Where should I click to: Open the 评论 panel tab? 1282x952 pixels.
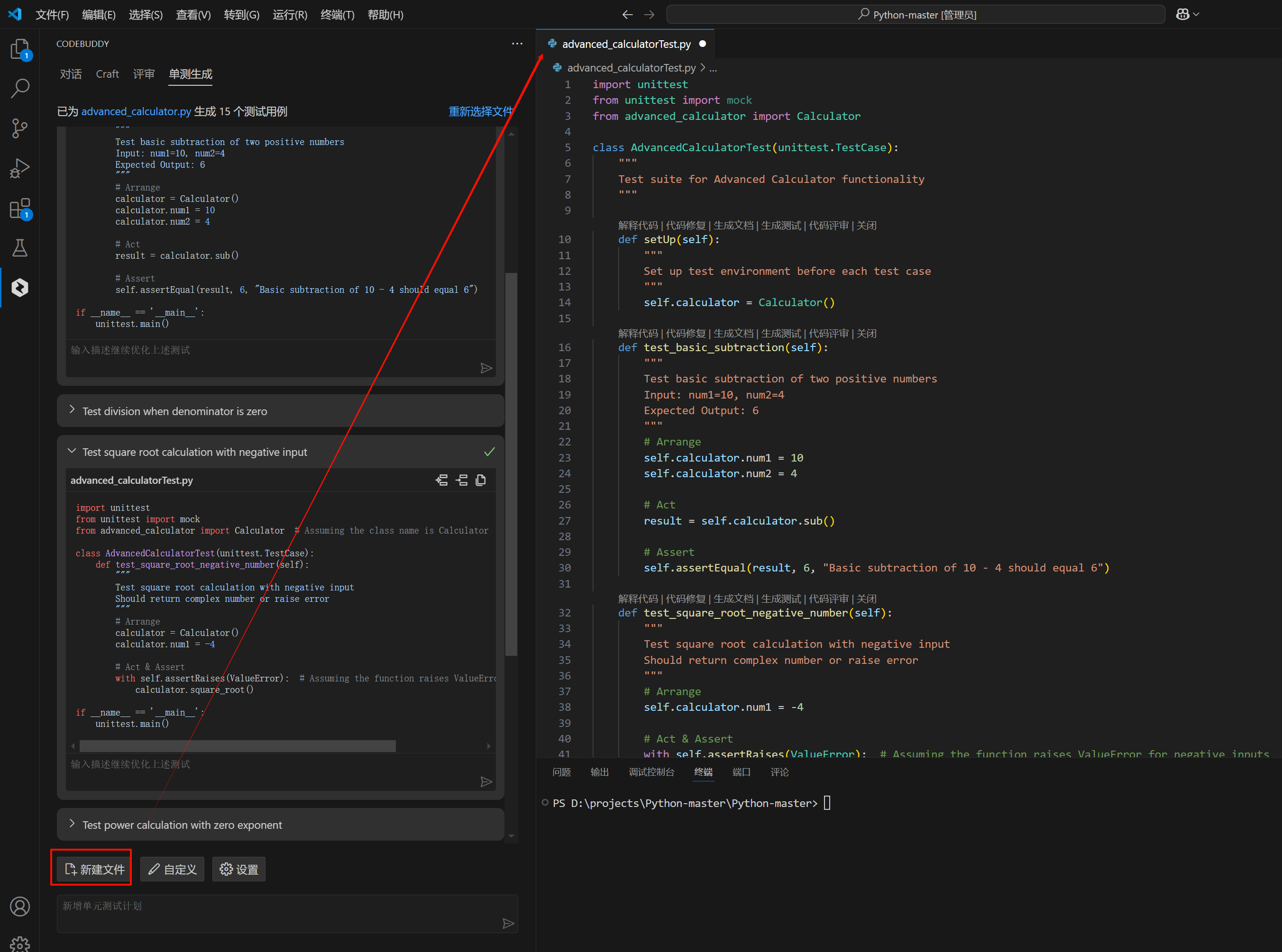click(779, 771)
